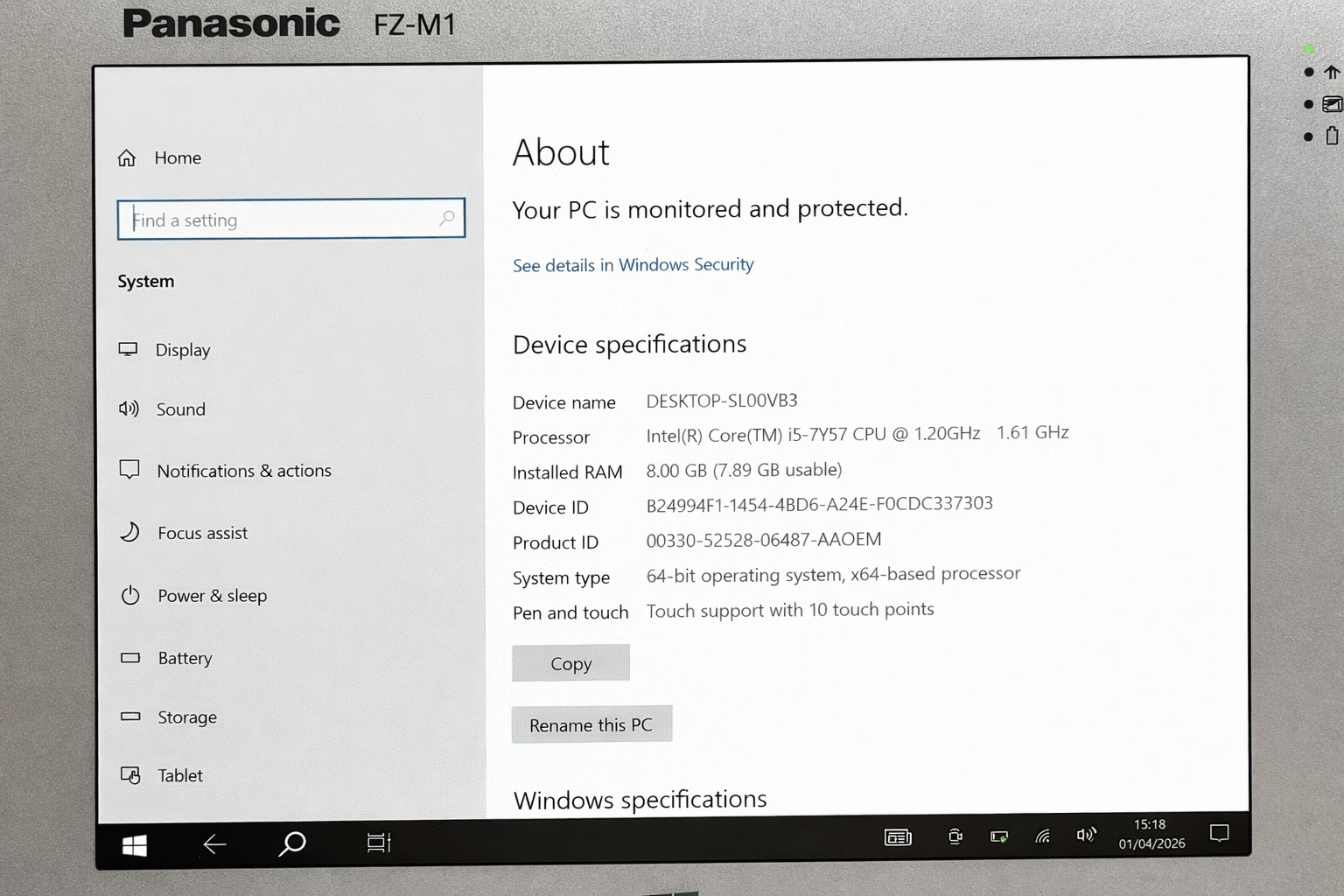Click the magnifier icon in search box

coord(447,218)
